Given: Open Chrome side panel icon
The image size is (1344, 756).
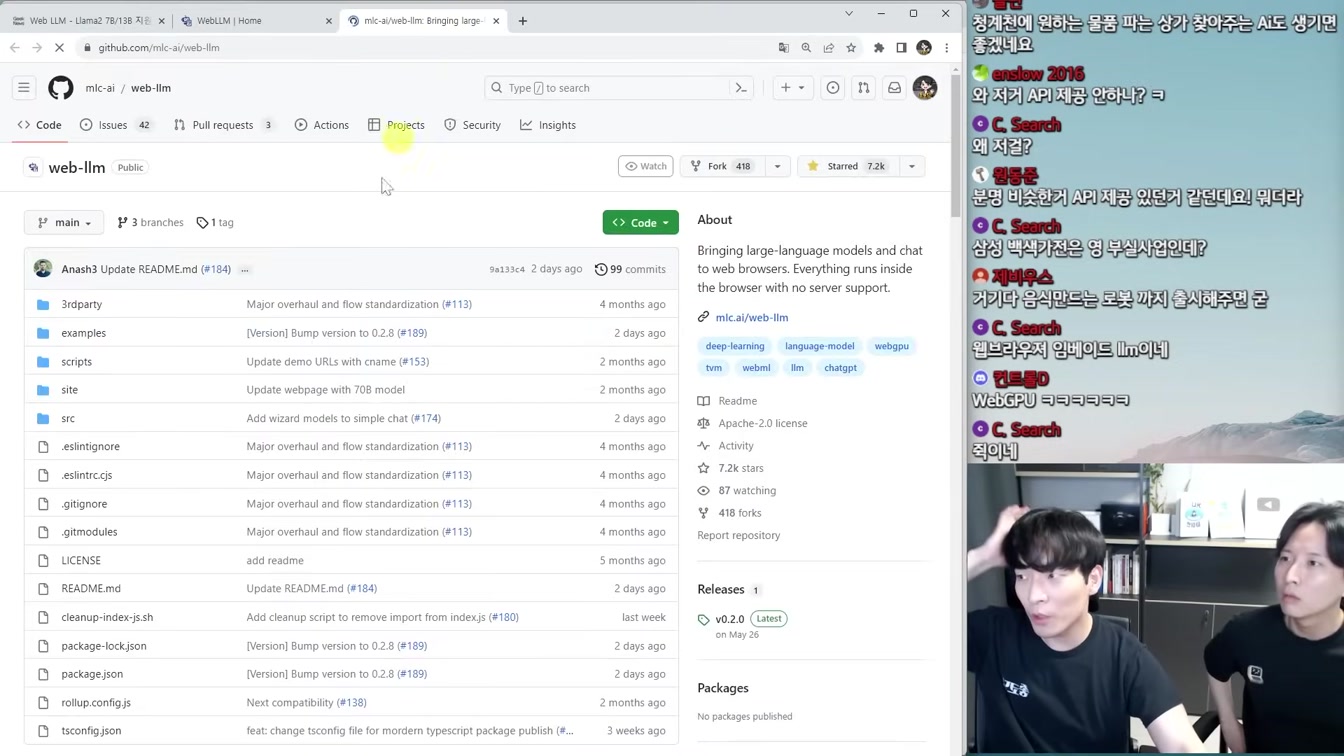Looking at the screenshot, I should click(x=901, y=47).
